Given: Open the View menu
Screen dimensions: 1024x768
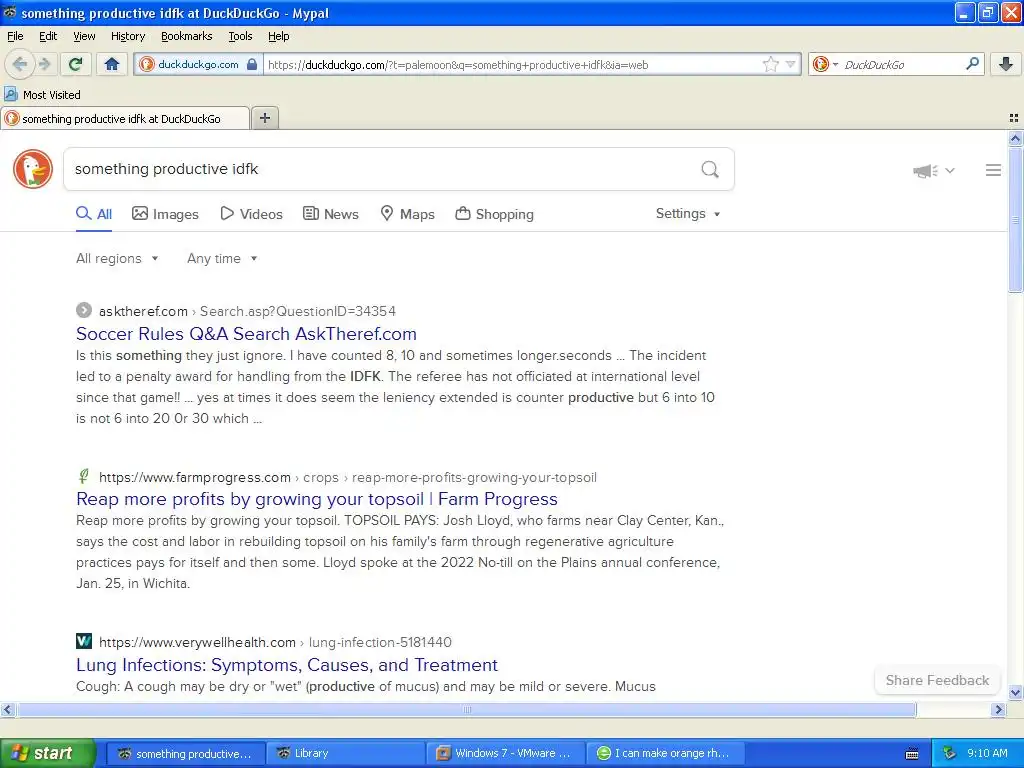Looking at the screenshot, I should [x=84, y=36].
